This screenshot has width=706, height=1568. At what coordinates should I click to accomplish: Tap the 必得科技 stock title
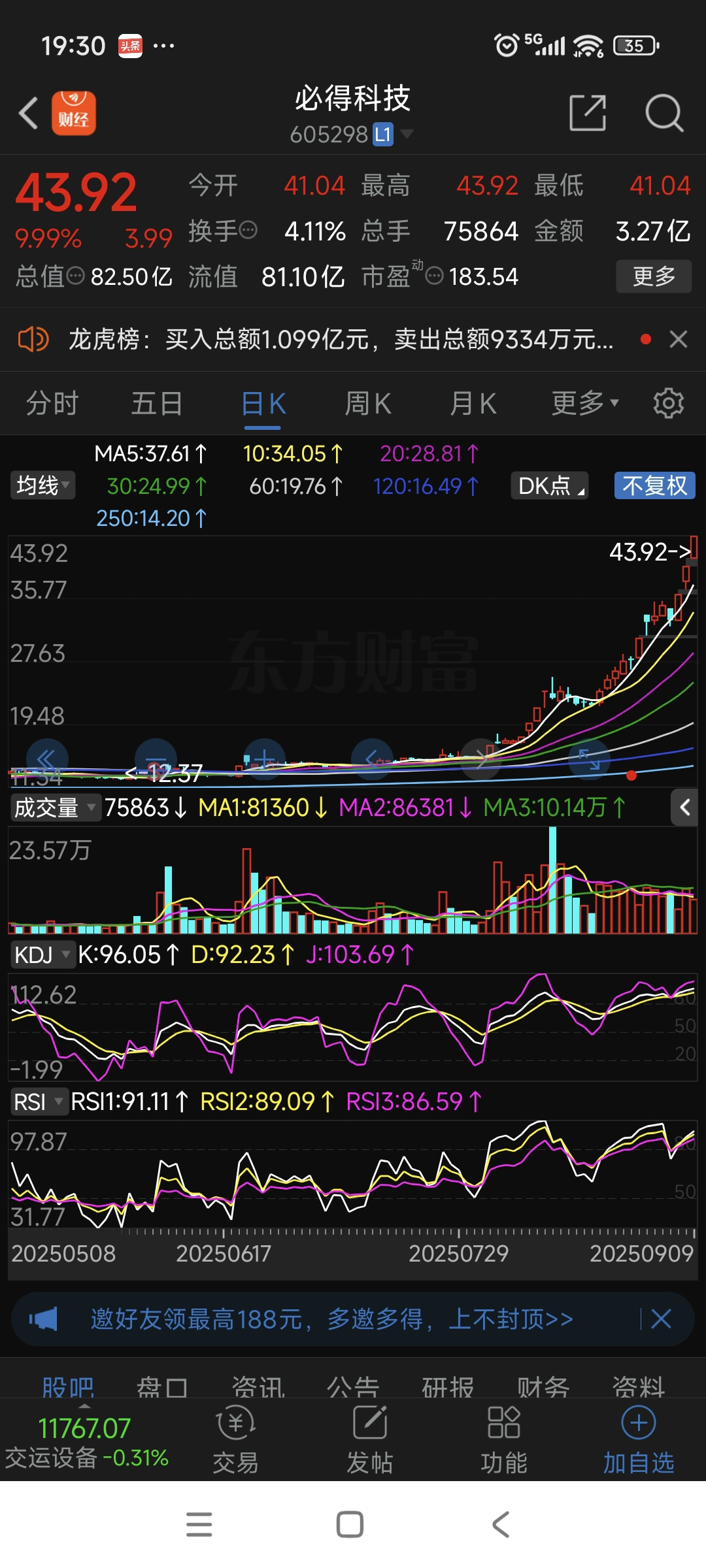pyautogui.click(x=352, y=99)
